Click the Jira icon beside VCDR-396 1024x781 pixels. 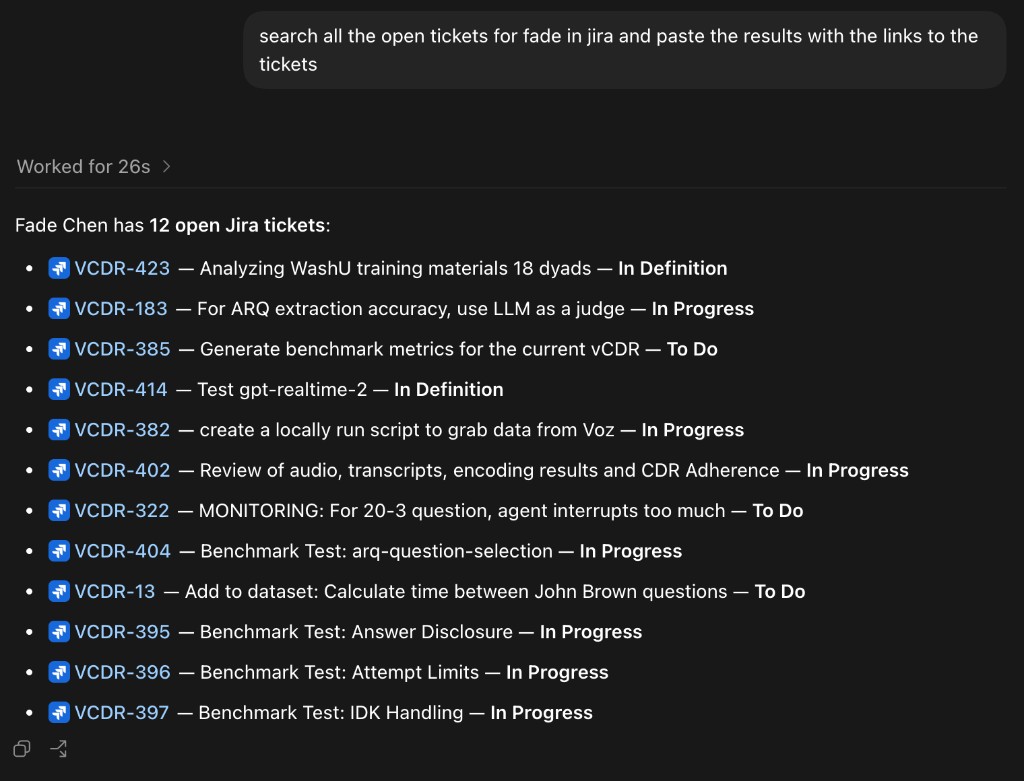point(59,673)
